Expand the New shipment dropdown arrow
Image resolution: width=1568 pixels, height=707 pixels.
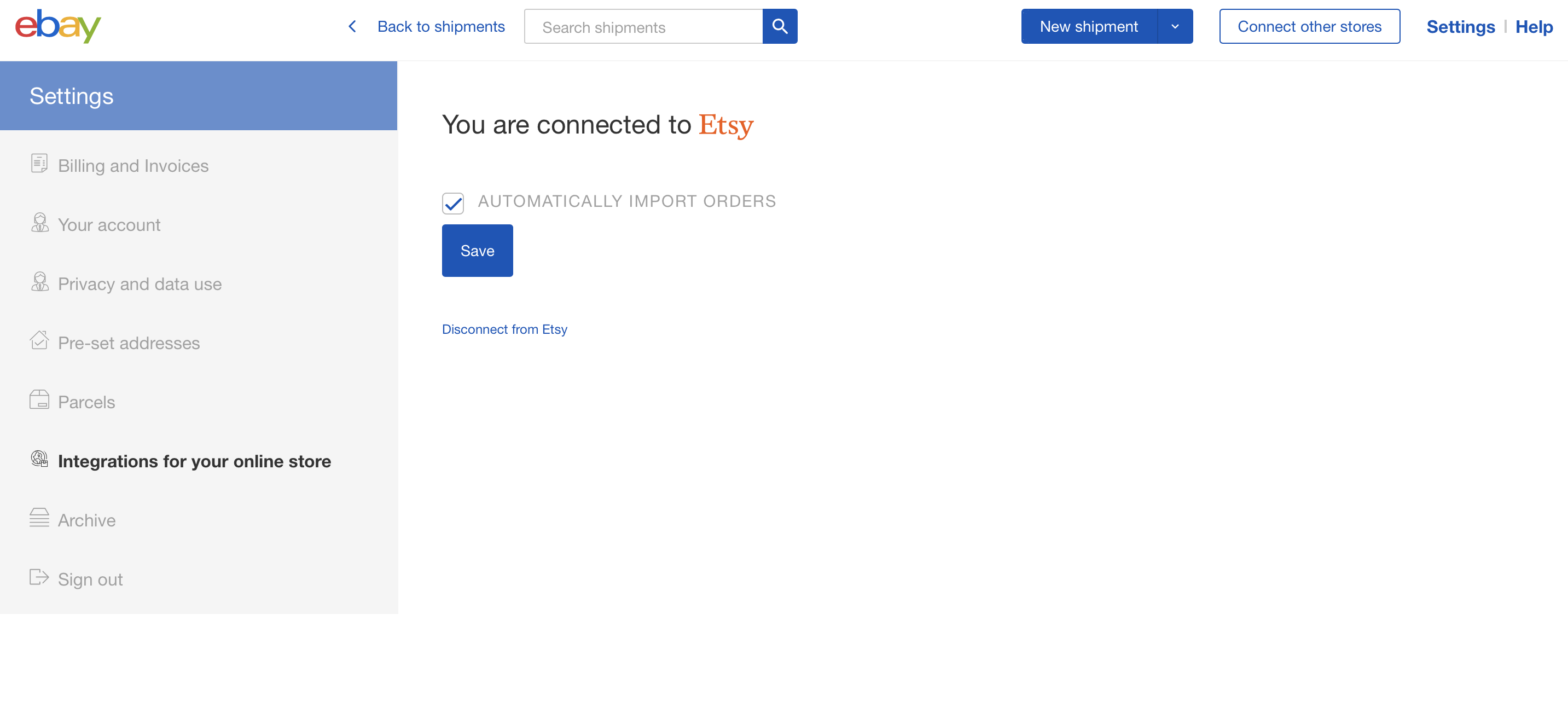click(1175, 26)
